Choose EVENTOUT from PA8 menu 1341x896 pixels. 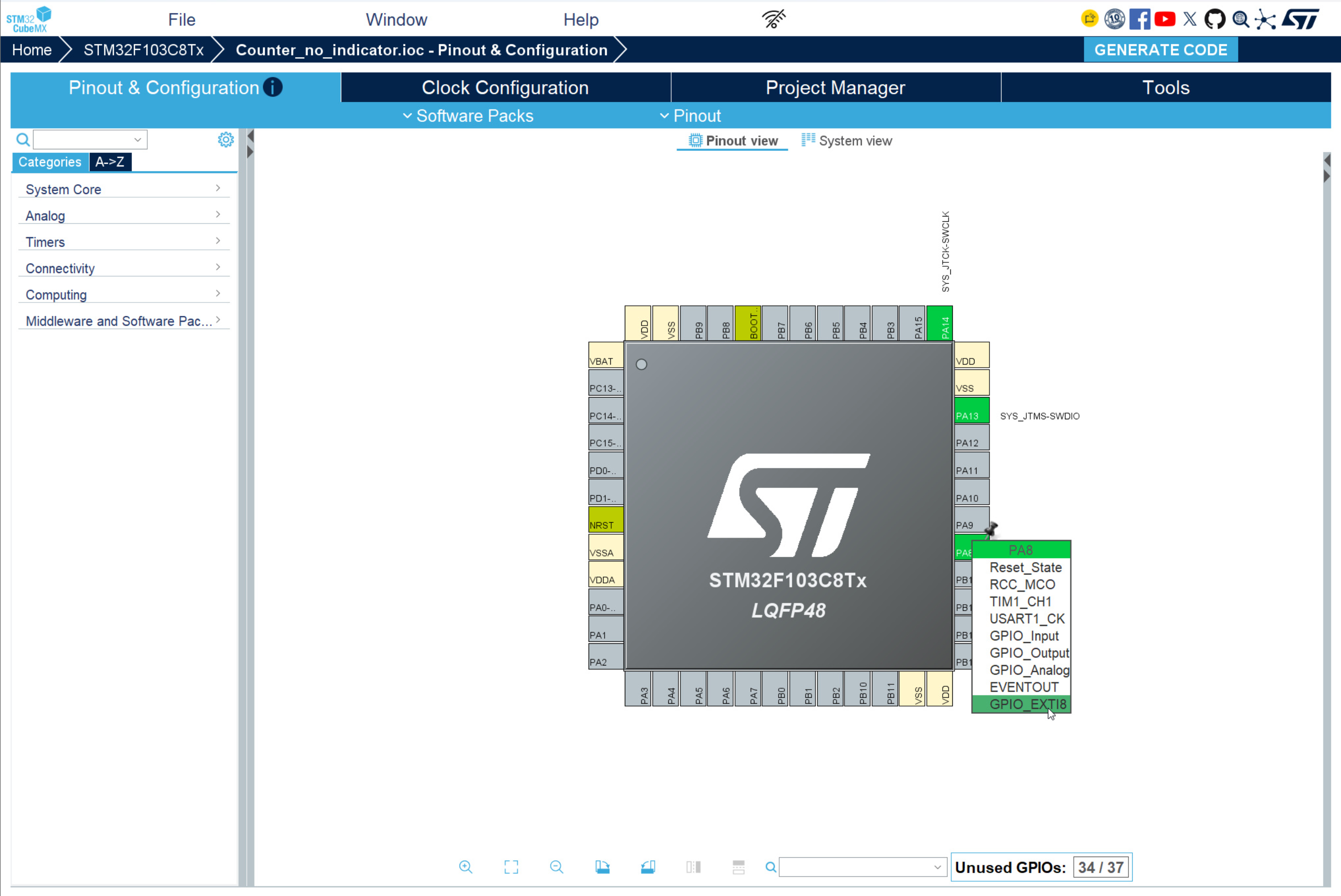pos(1022,687)
